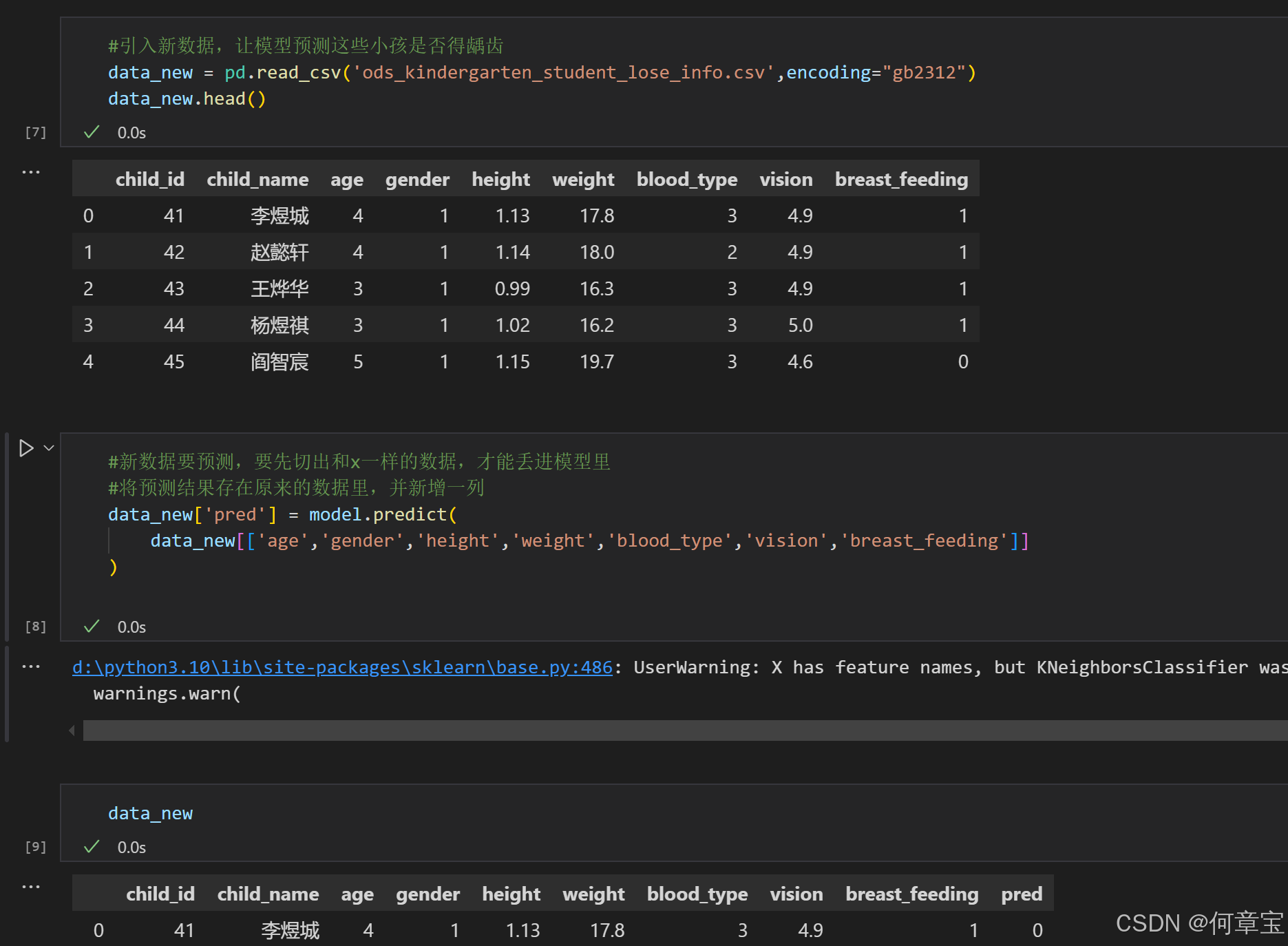
Task: Click the execution count [9] label
Action: tap(36, 847)
